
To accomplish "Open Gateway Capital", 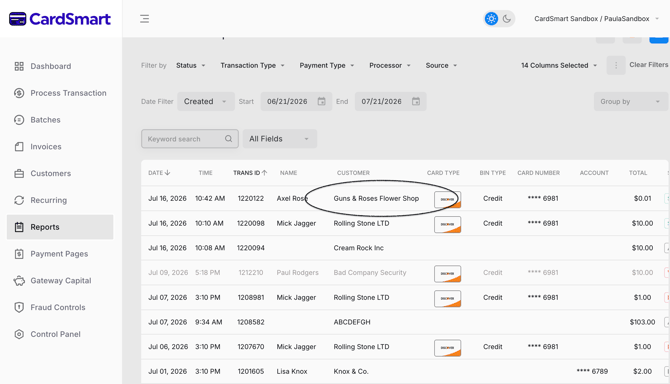I will pyautogui.click(x=60, y=281).
